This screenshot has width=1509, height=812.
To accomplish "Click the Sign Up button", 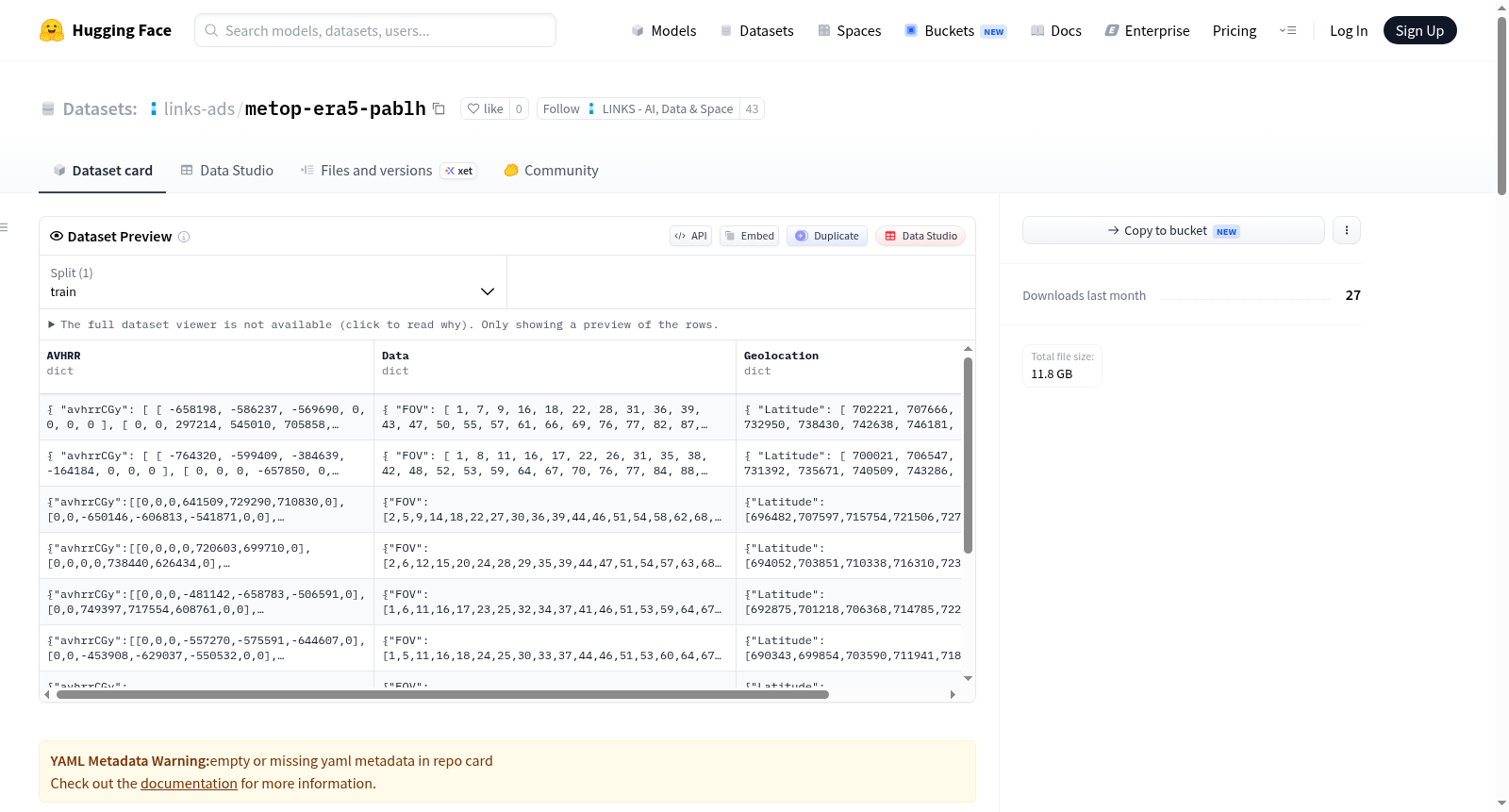I will click(1419, 30).
